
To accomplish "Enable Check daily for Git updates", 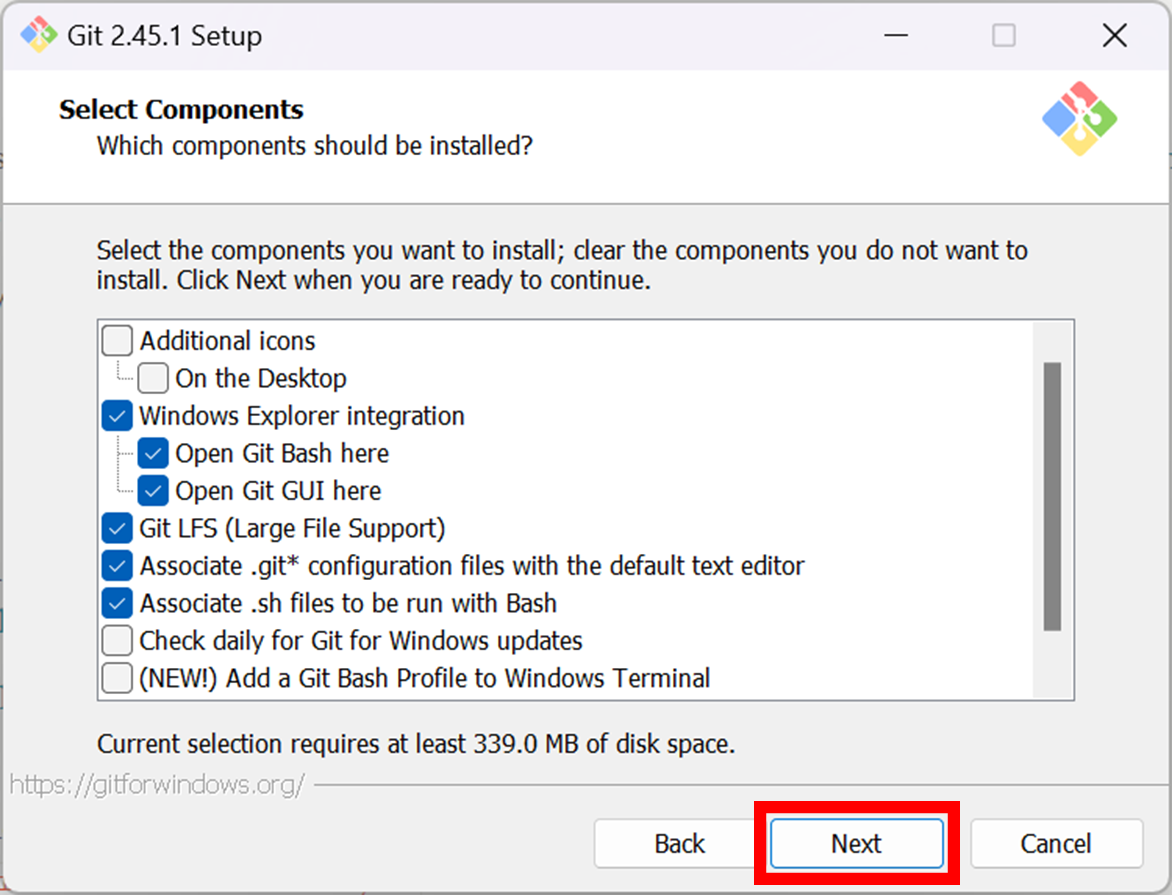I will (117, 640).
